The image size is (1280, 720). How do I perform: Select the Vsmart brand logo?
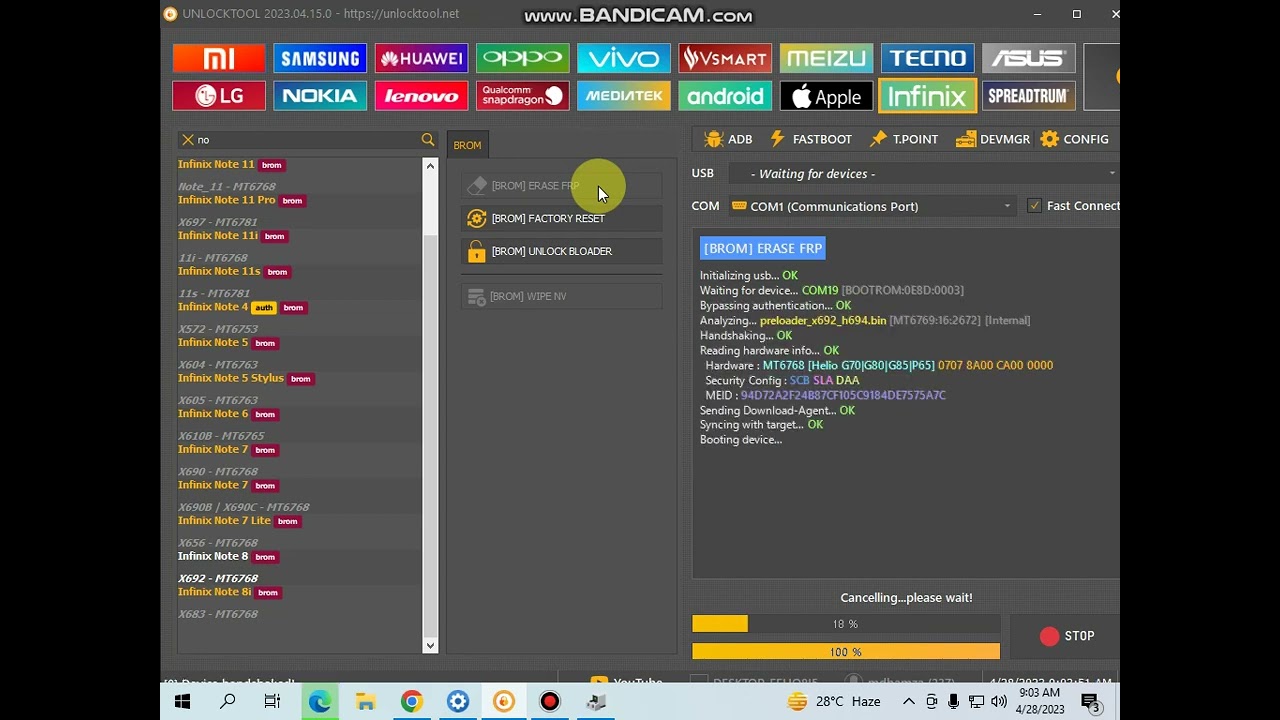[x=725, y=58]
